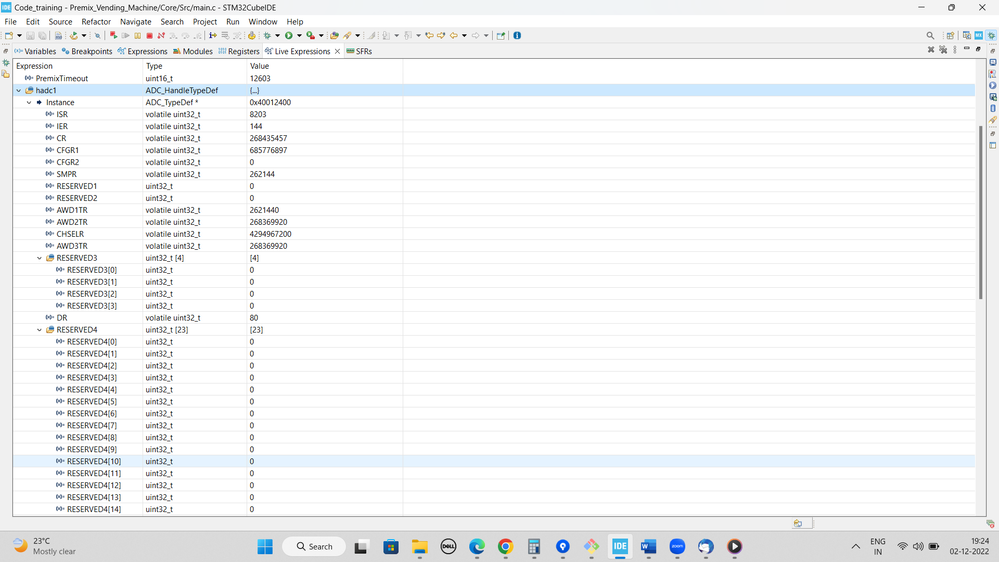Open the Live Expressions view menu
The height and width of the screenshot is (562, 999).
point(954,50)
